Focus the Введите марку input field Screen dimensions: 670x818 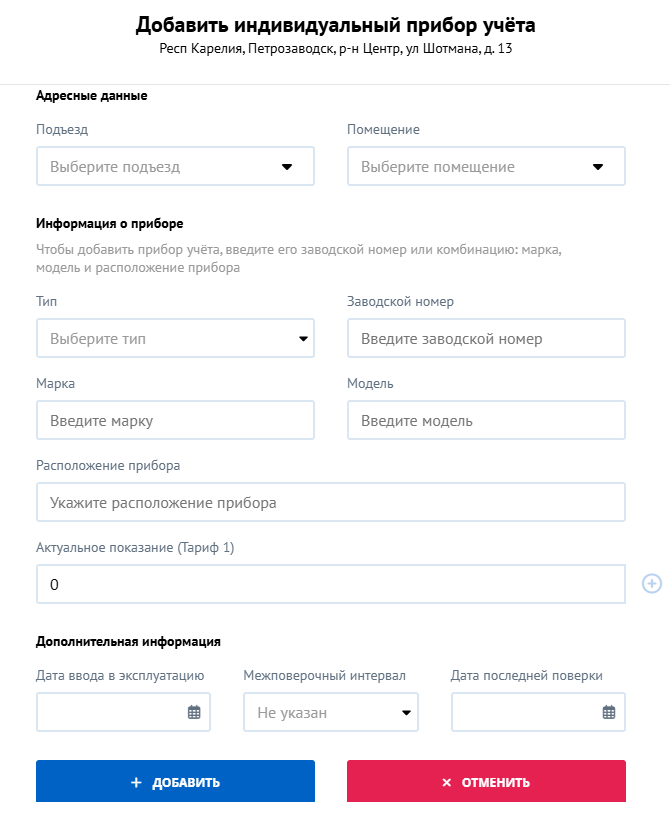[175, 420]
